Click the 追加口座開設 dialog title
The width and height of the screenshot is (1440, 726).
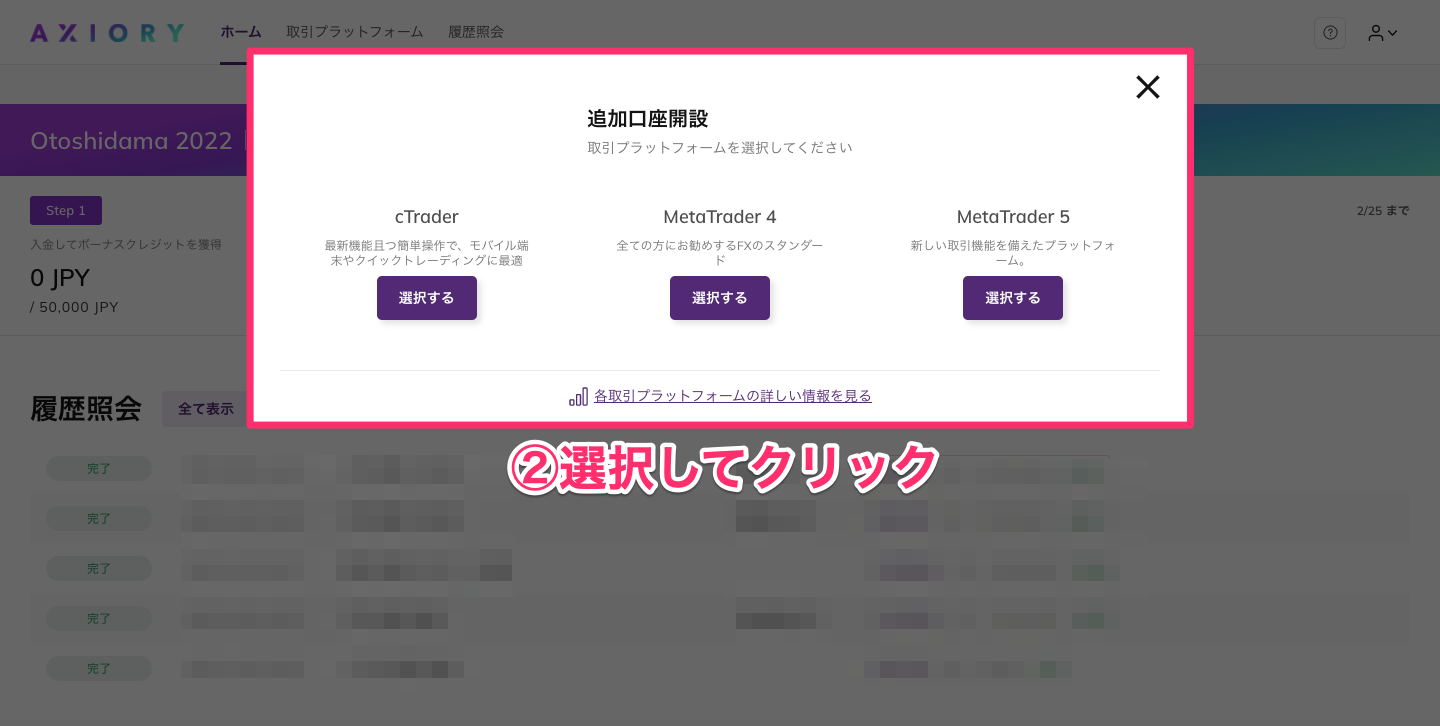tap(647, 118)
